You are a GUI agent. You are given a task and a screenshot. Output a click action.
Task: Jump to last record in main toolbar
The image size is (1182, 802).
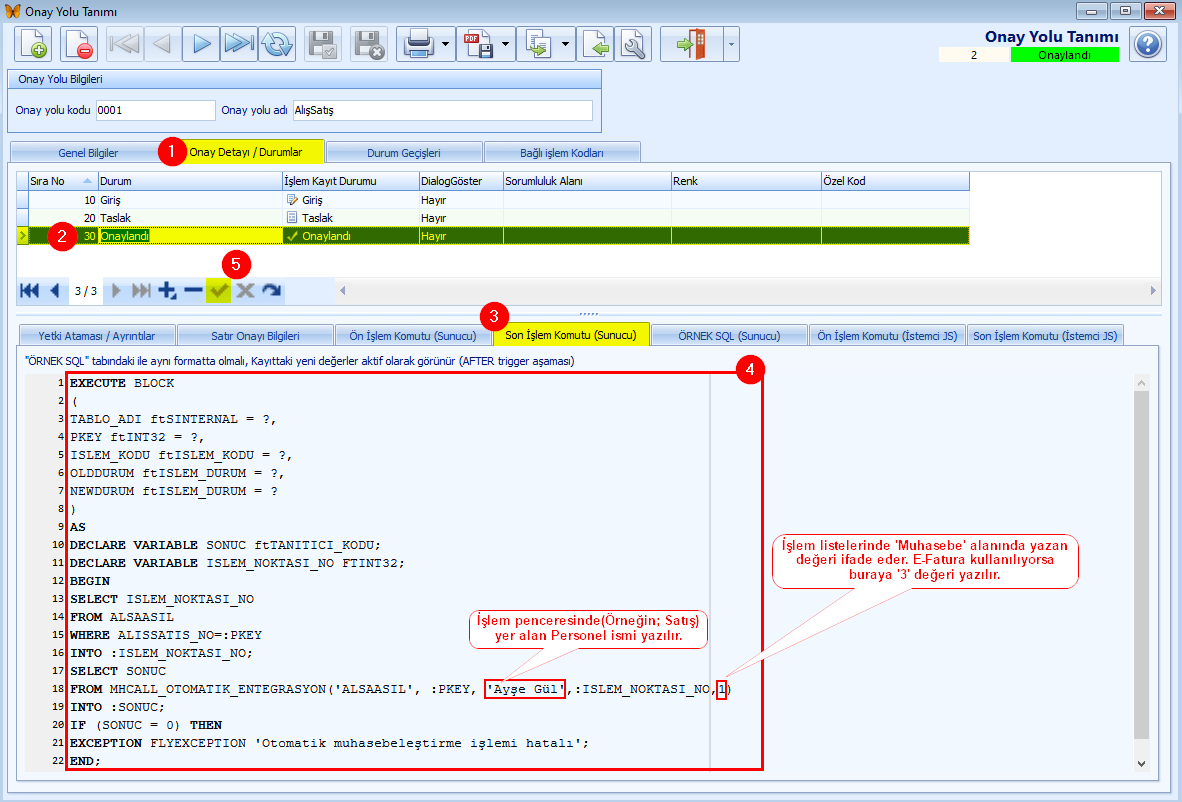238,44
